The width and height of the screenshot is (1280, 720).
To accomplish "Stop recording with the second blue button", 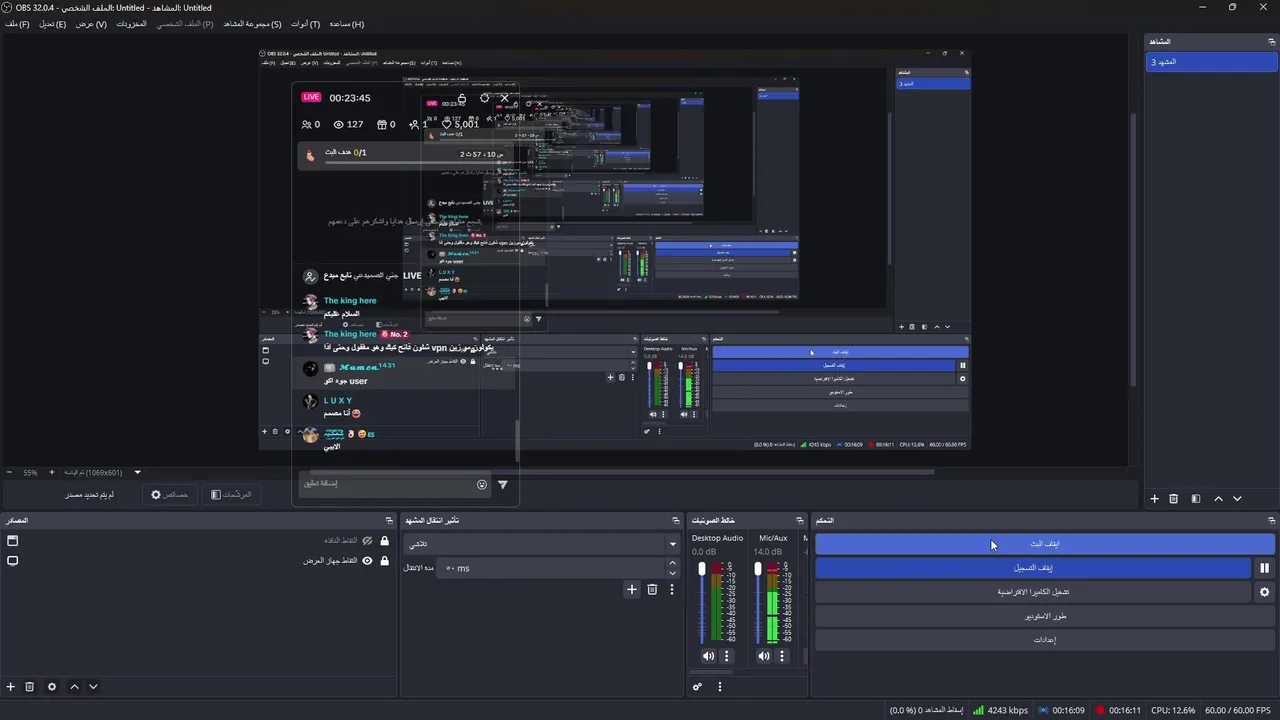I will pyautogui.click(x=1033, y=568).
